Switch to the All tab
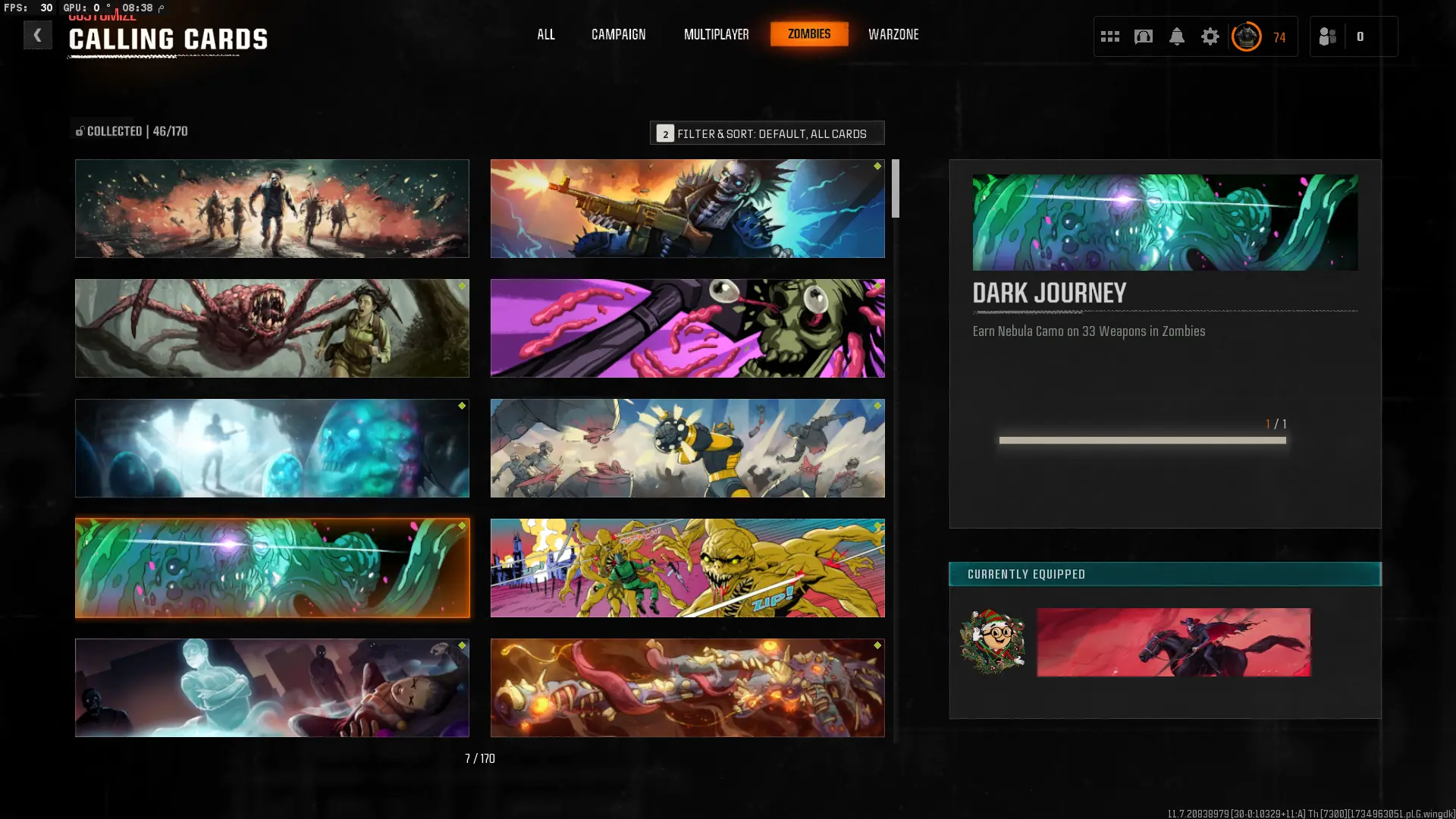Screen dimensions: 1456x819 click(x=545, y=34)
